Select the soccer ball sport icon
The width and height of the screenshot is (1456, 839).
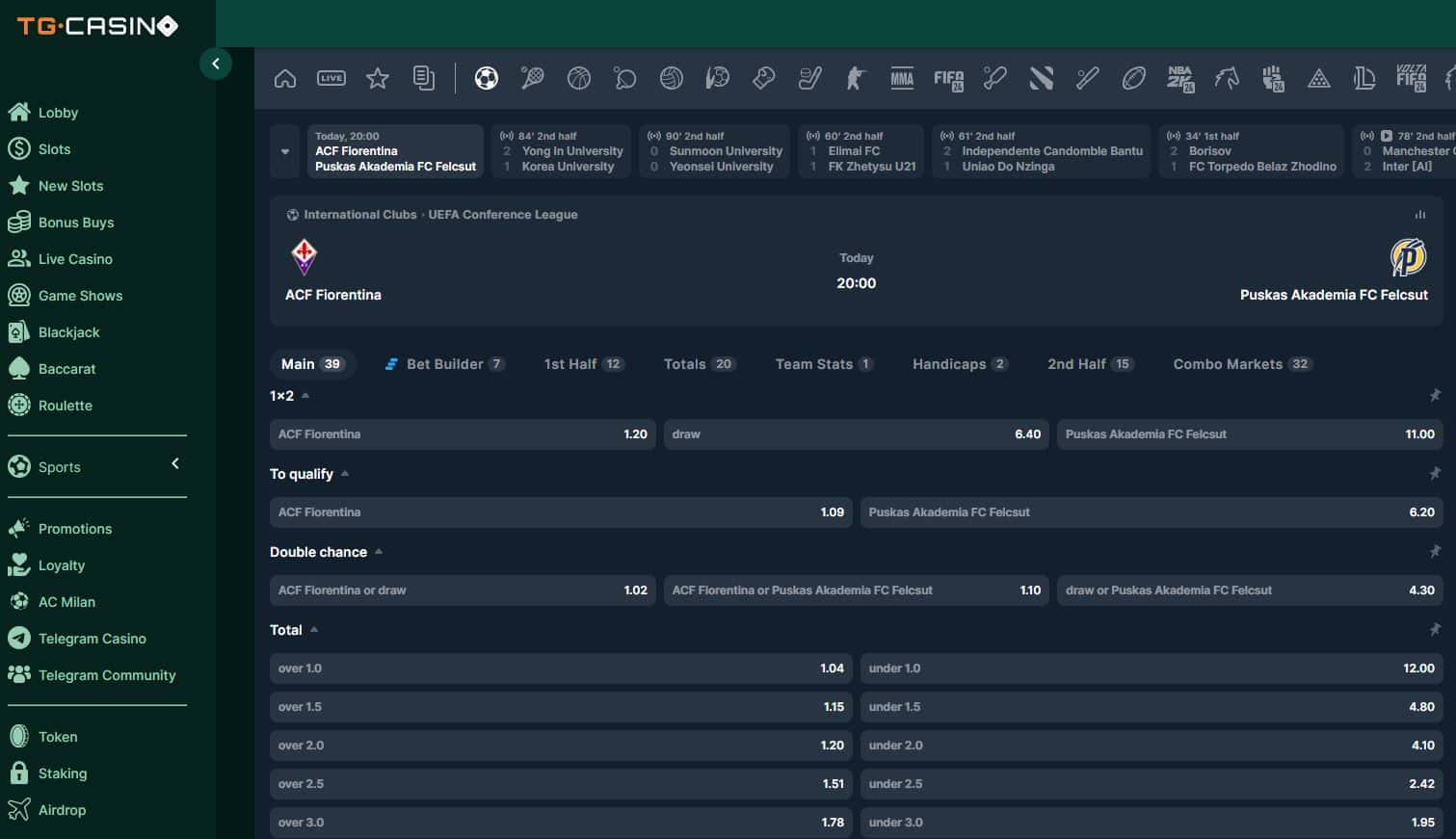coord(487,79)
